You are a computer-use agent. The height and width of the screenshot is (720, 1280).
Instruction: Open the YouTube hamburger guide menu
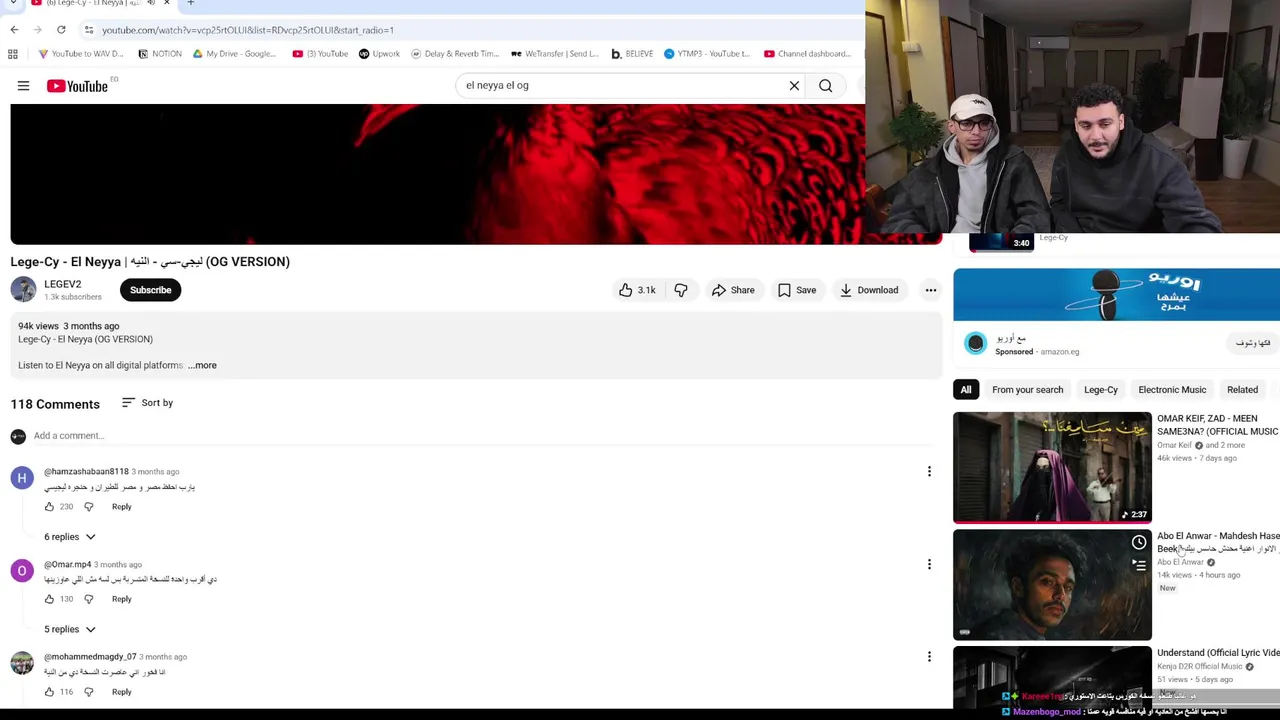[x=23, y=86]
